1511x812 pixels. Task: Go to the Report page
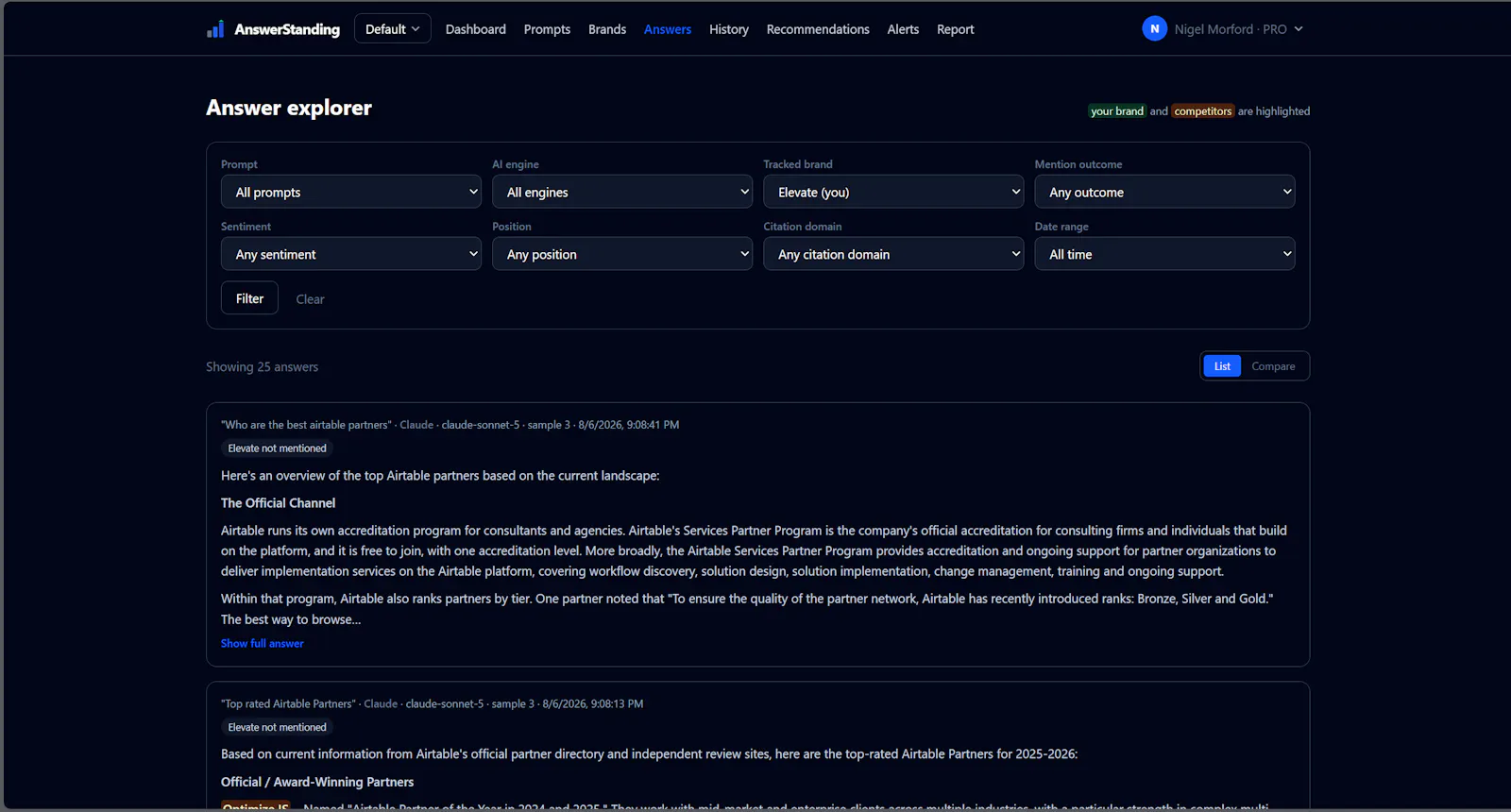pos(956,29)
